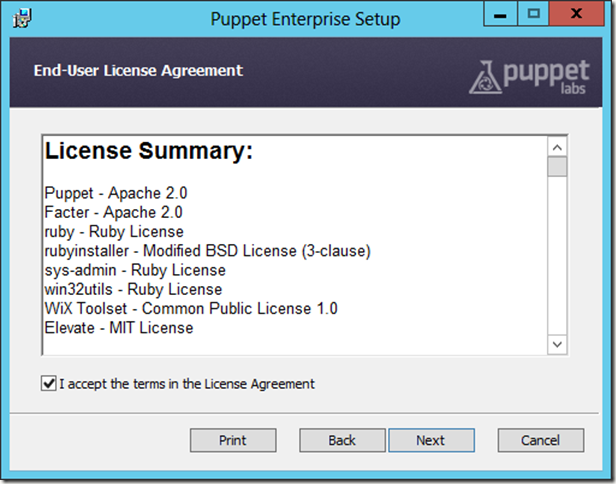Viewport: 616px width, 484px height.
Task: Click the End-User License Agreement heading
Action: click(138, 71)
